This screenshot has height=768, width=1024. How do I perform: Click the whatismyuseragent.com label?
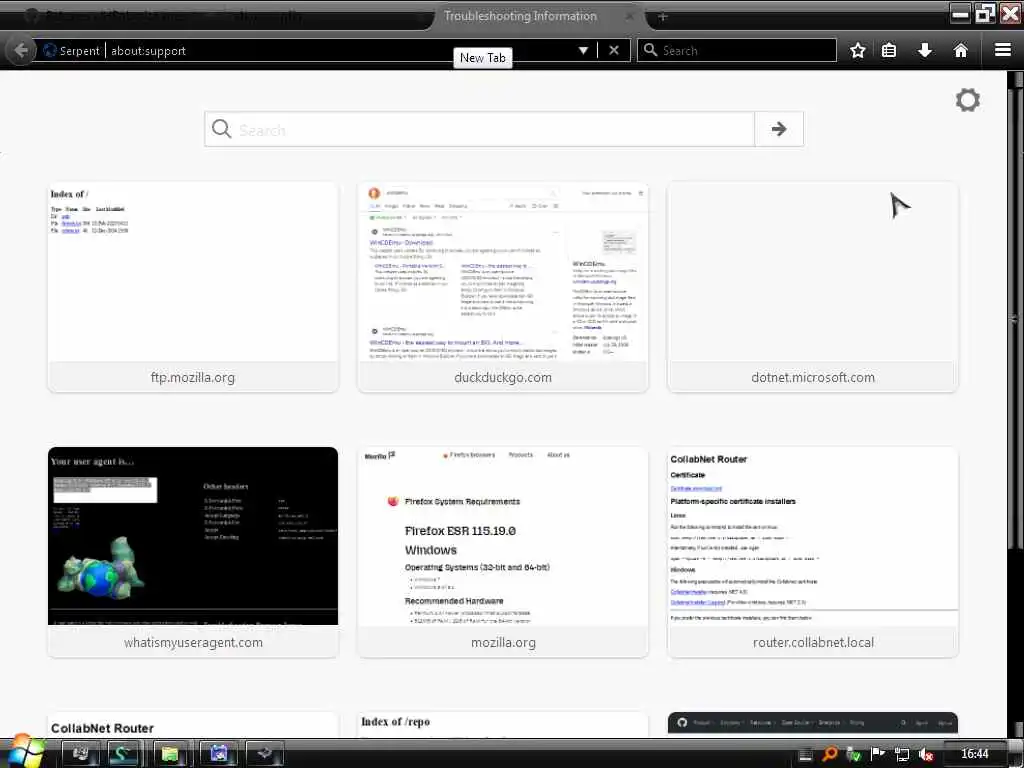click(193, 643)
